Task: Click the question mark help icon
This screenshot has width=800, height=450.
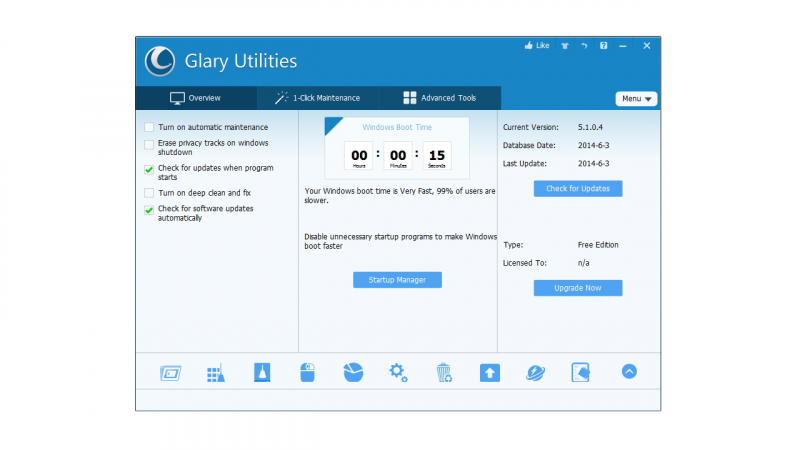Action: tap(603, 46)
